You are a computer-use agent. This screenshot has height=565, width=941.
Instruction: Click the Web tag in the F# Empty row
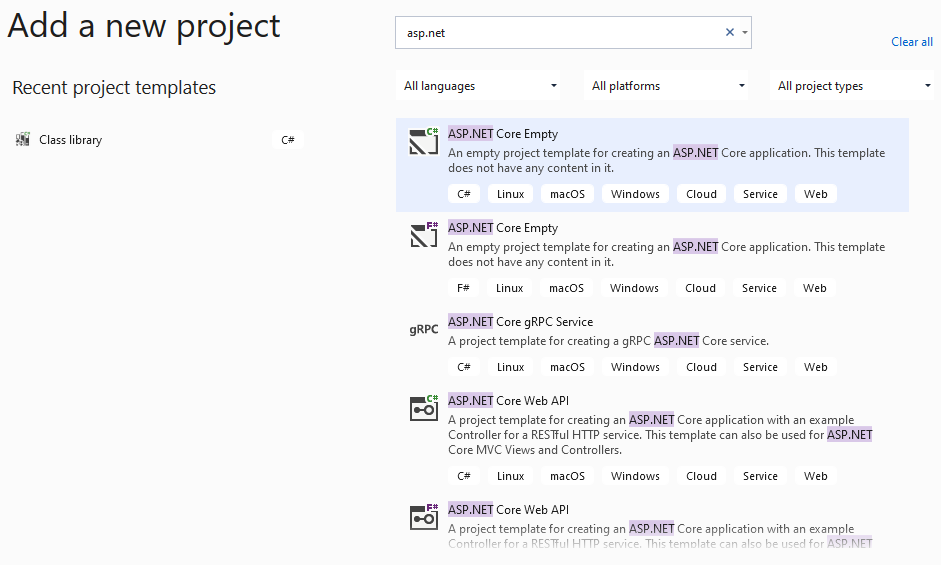click(x=814, y=288)
